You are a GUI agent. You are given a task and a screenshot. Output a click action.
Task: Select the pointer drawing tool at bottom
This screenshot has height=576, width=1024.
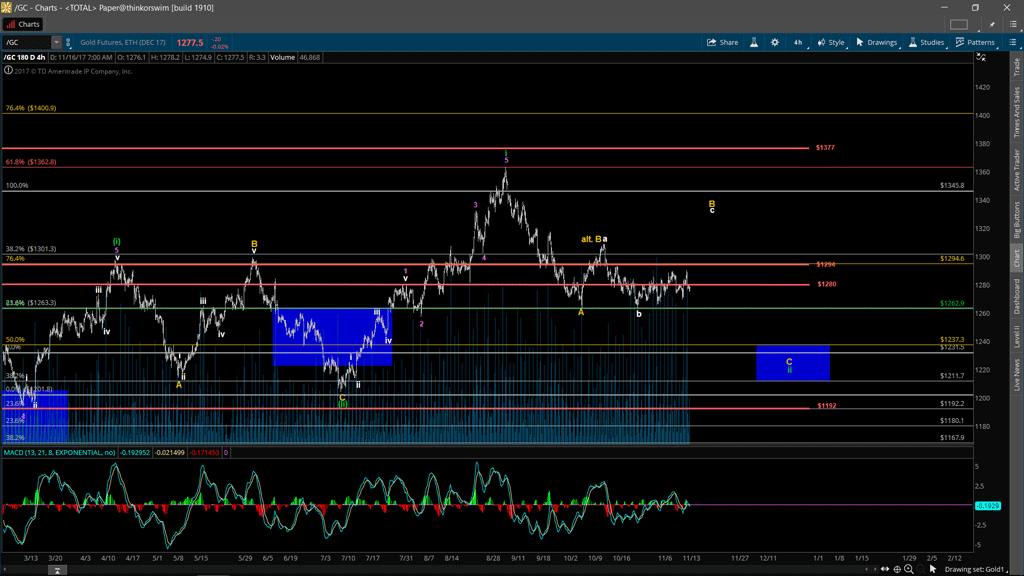tap(932, 569)
